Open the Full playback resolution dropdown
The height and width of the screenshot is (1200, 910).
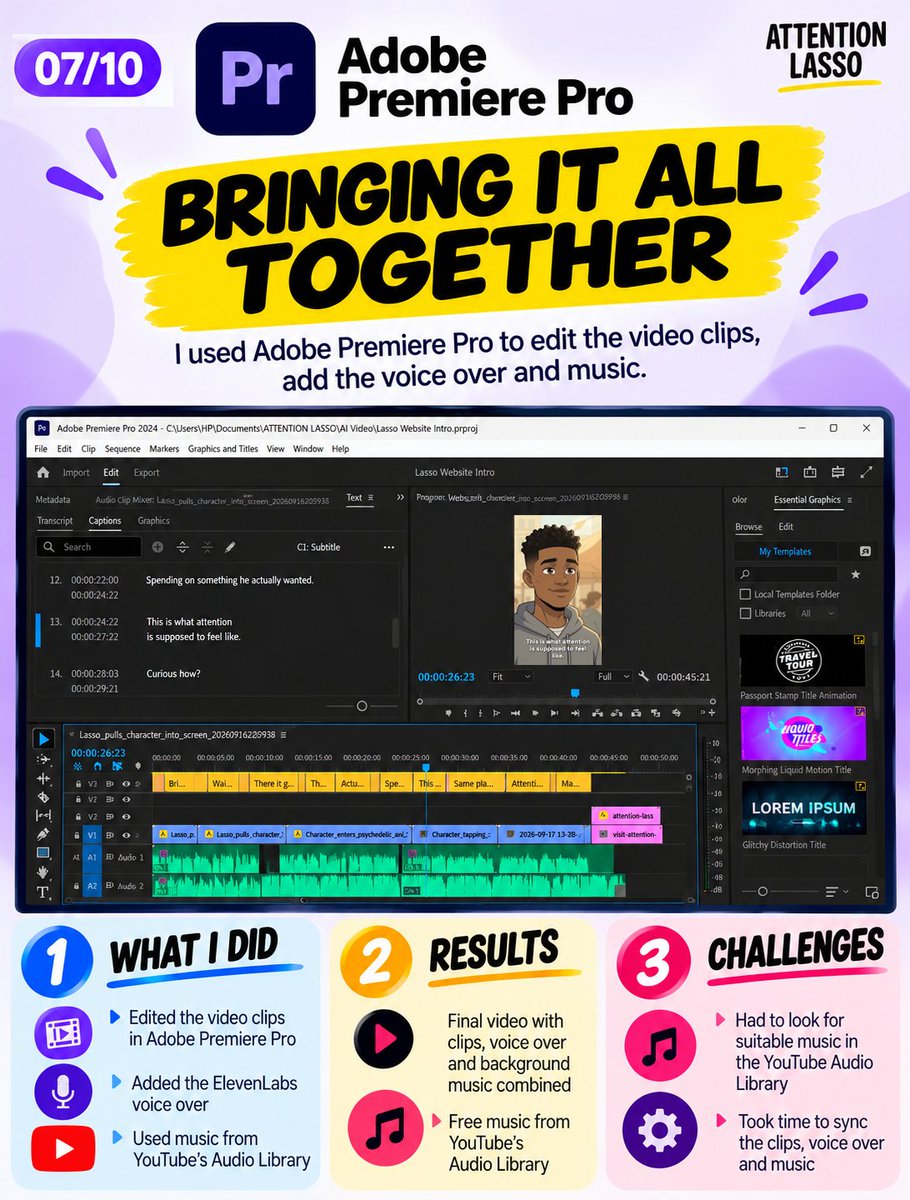[x=613, y=677]
